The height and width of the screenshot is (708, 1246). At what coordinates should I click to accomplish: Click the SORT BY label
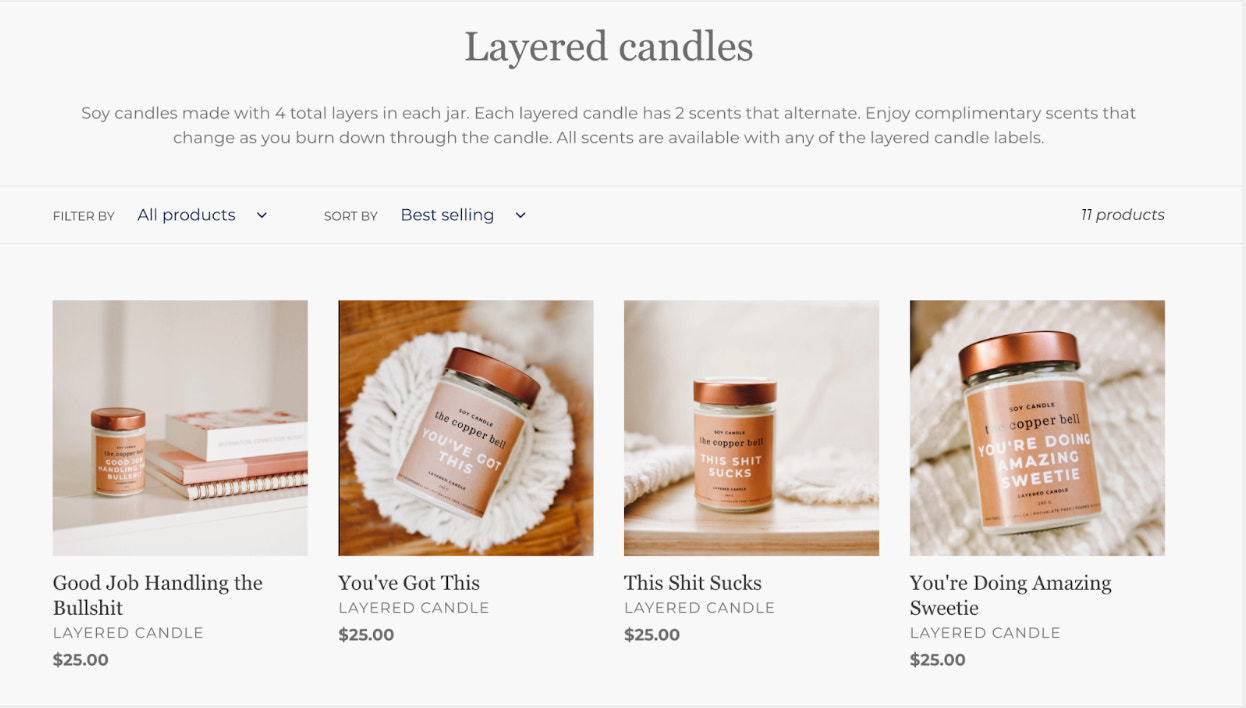[351, 216]
